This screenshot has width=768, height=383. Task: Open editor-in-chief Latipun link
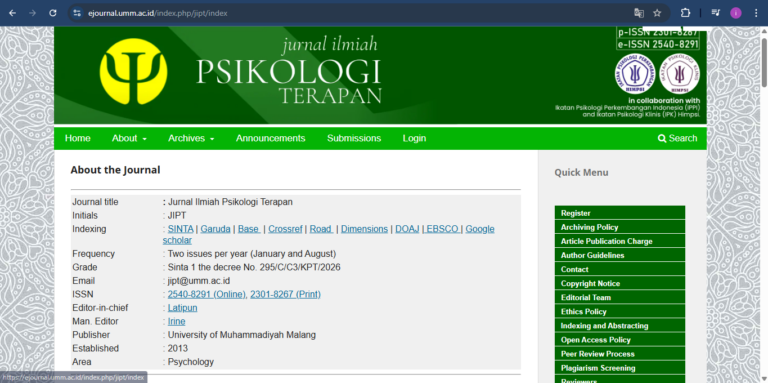tap(182, 308)
